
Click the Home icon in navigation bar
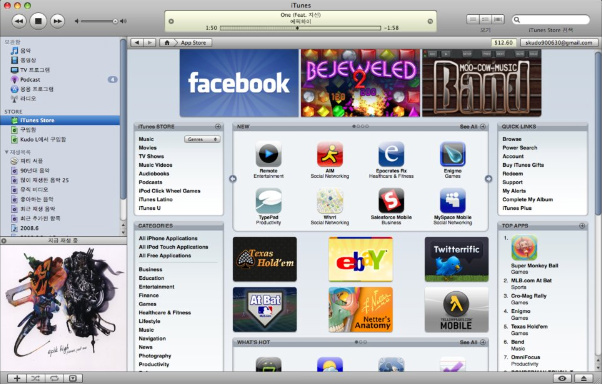167,43
